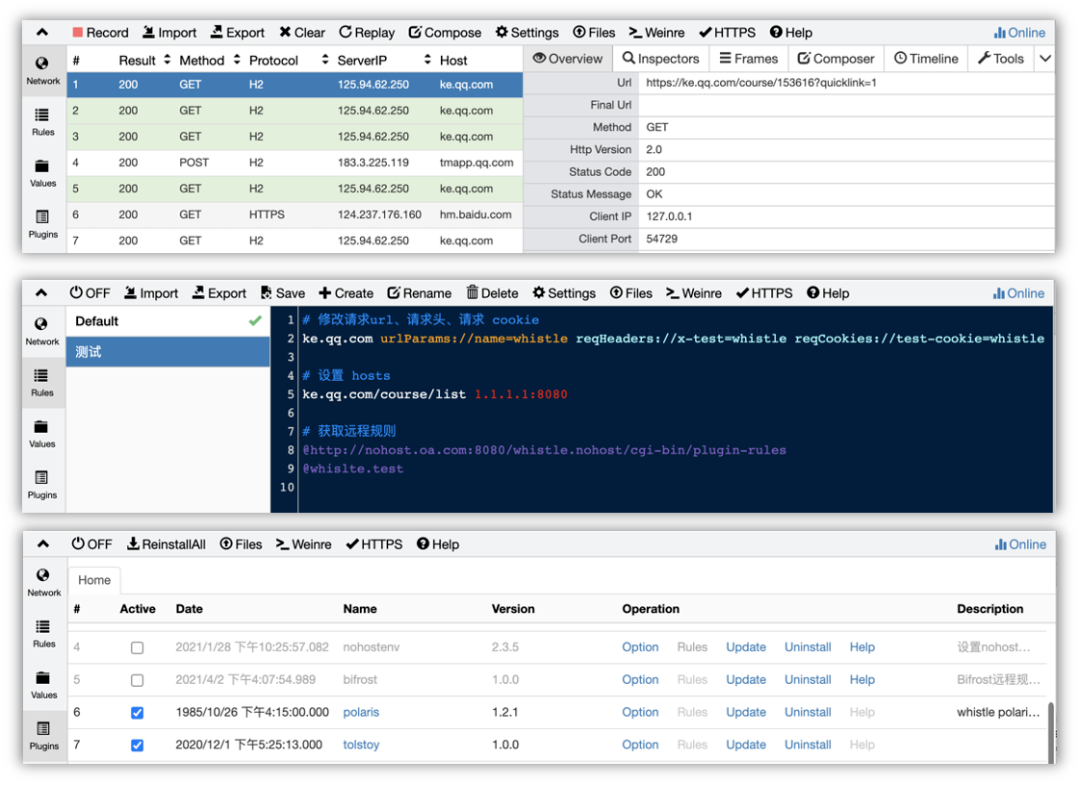Click the Url value field in Overview
The width and height of the screenshot is (1080, 785).
click(x=847, y=83)
